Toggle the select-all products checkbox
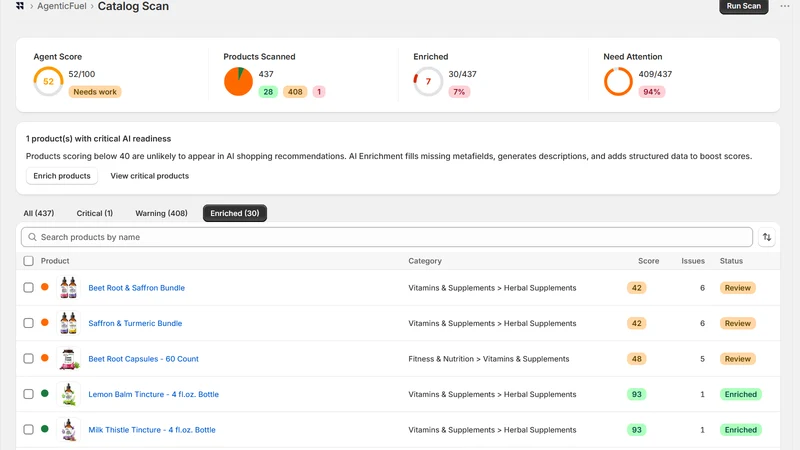The width and height of the screenshot is (800, 450). [29, 261]
